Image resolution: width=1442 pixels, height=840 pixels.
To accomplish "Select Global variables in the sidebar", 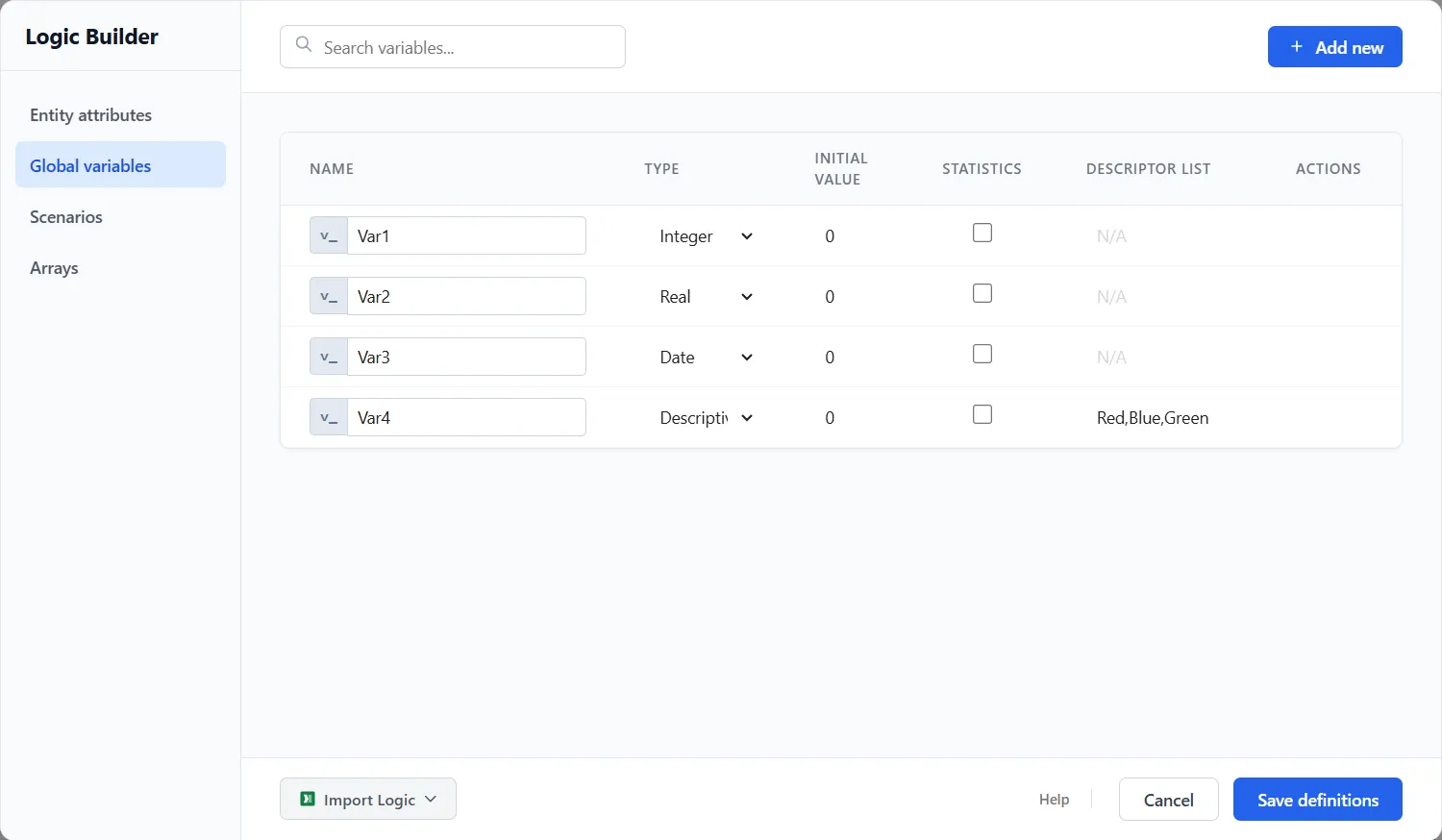I will [120, 165].
